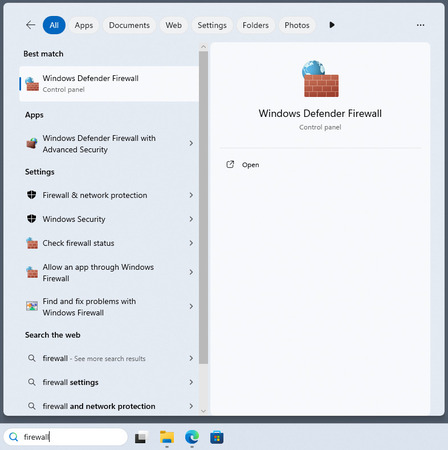Click the brick wall icon in Best match
Image resolution: width=448 pixels, height=450 pixels.
32,84
